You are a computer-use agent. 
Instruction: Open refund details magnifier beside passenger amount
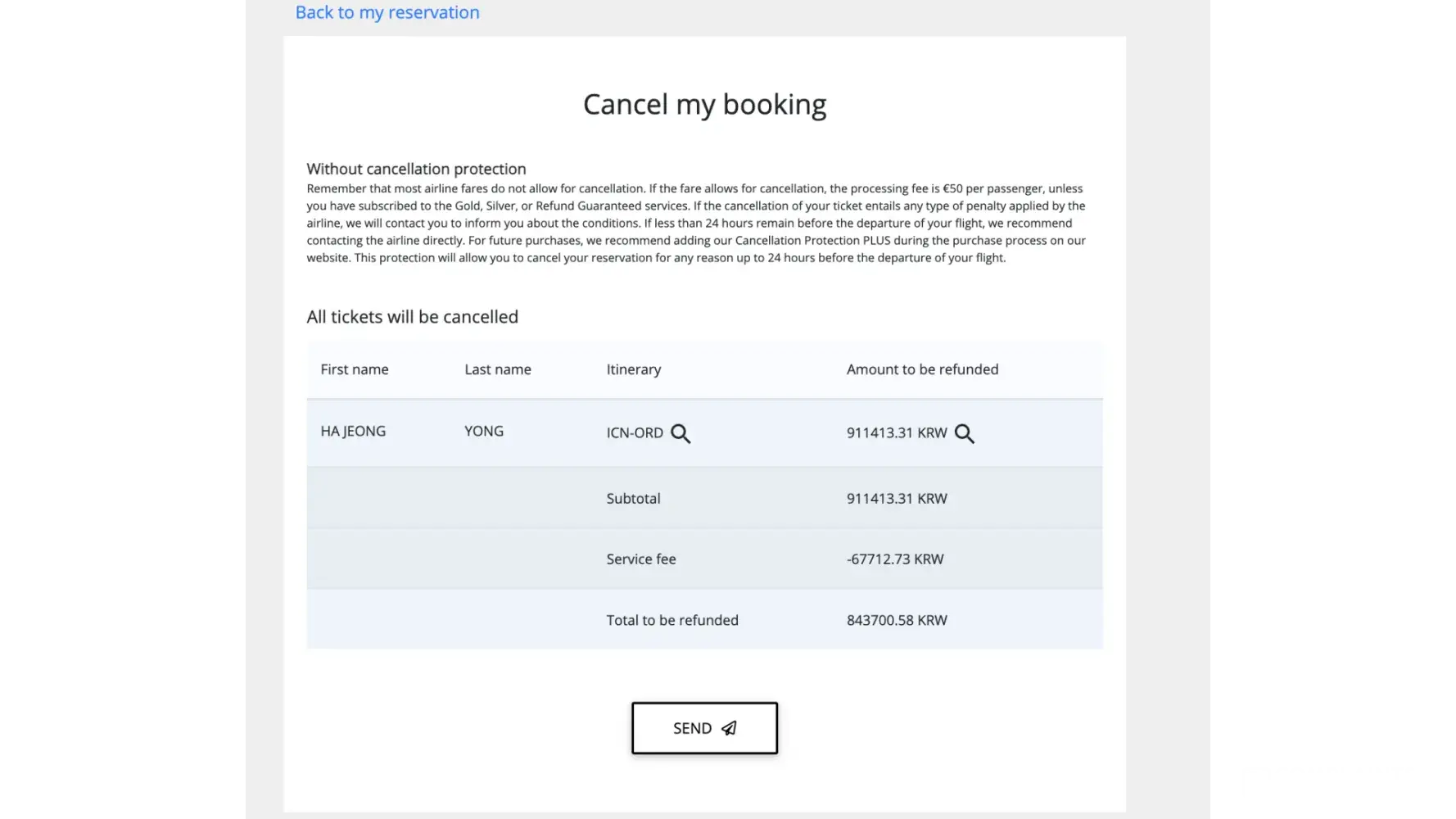coord(965,433)
